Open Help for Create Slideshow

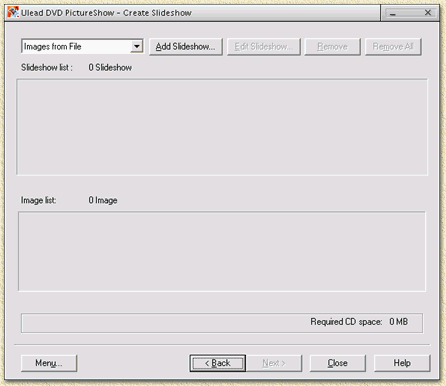pos(402,363)
